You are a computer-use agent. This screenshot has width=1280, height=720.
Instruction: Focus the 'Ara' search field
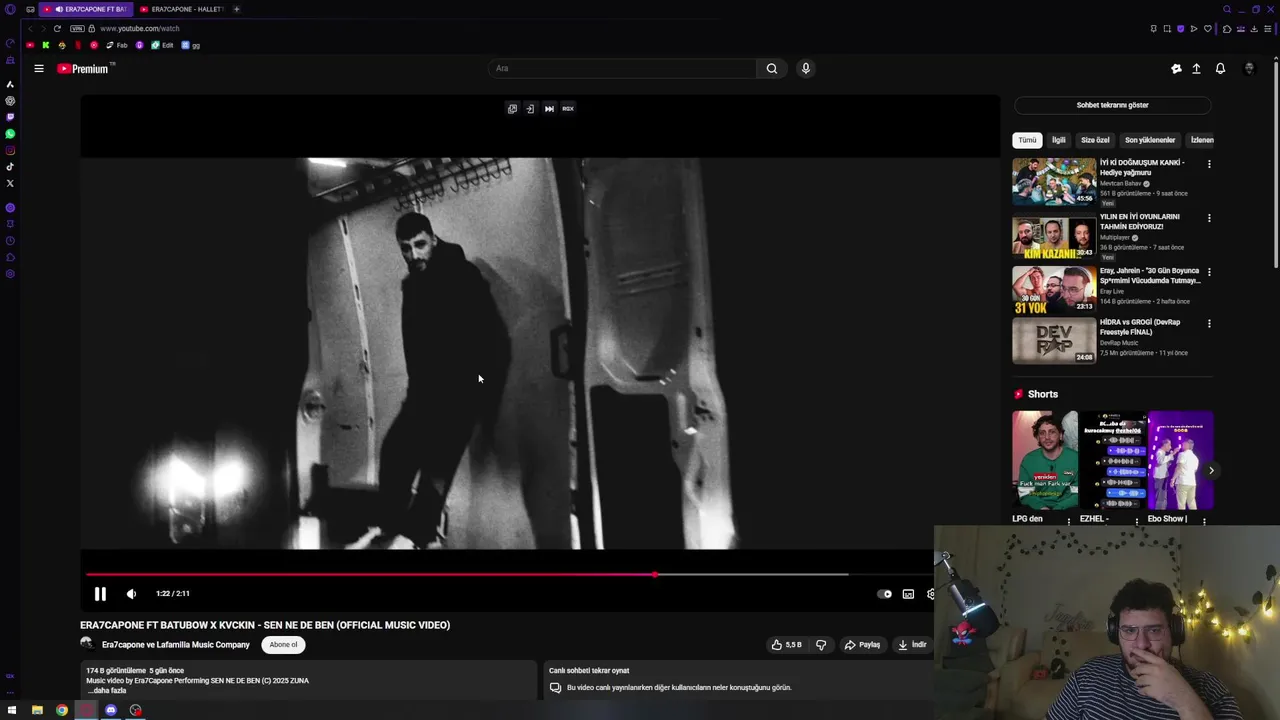coord(622,69)
